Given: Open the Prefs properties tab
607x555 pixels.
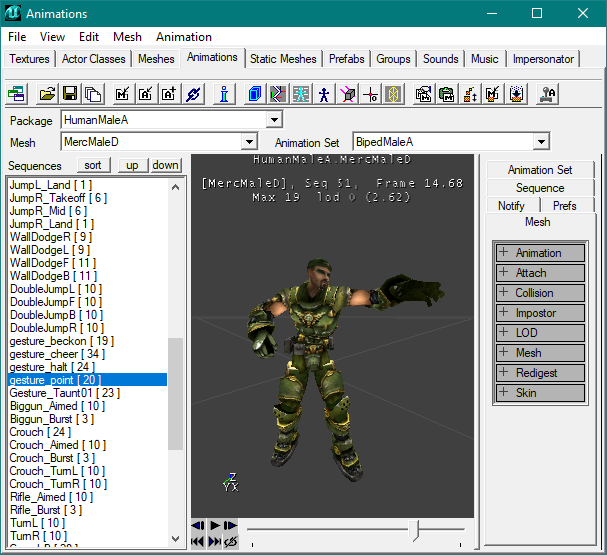Looking at the screenshot, I should pyautogui.click(x=564, y=206).
